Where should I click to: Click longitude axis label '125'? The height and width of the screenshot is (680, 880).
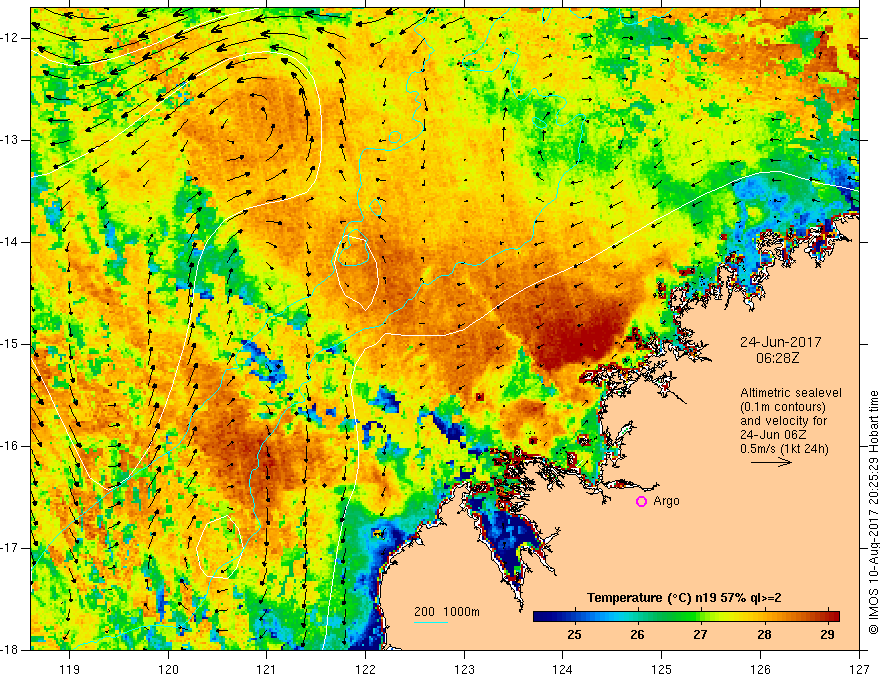coord(662,669)
